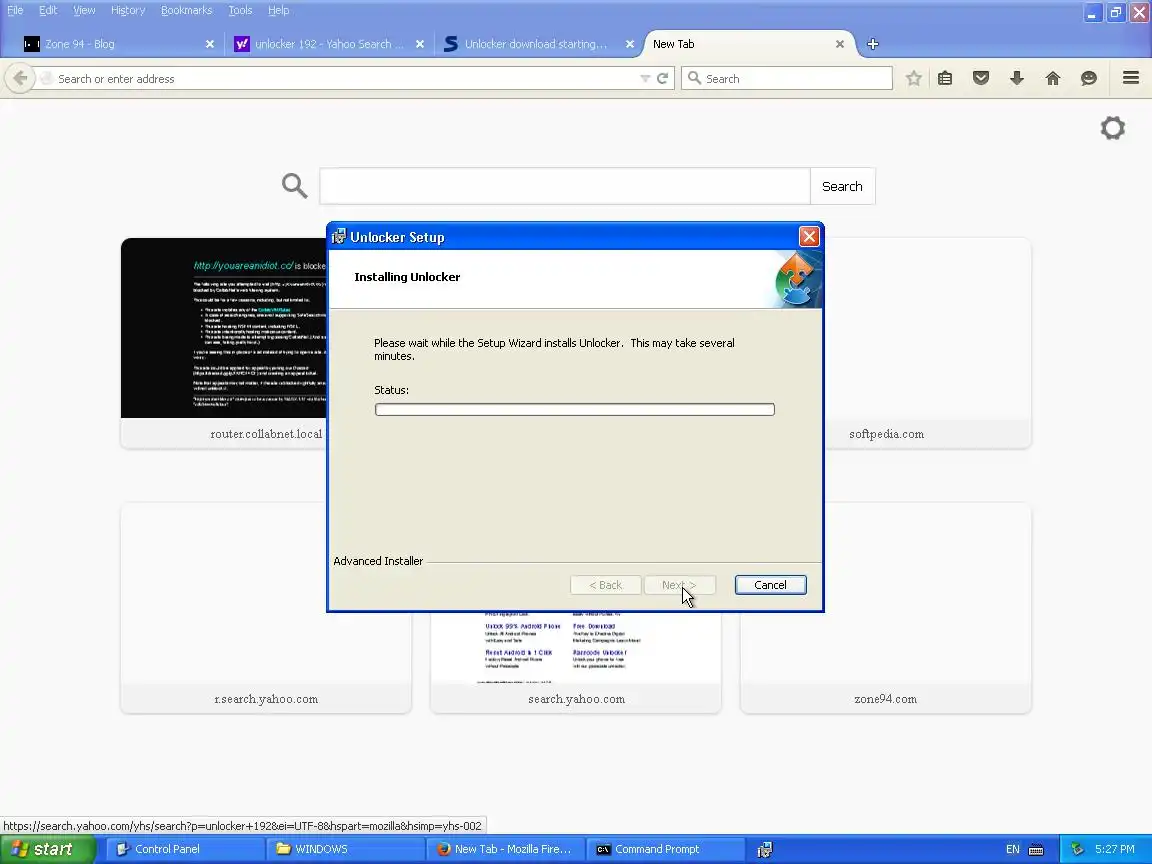1152x864 pixels.
Task: Show bookmarks list icon in toolbar
Action: (x=945, y=79)
